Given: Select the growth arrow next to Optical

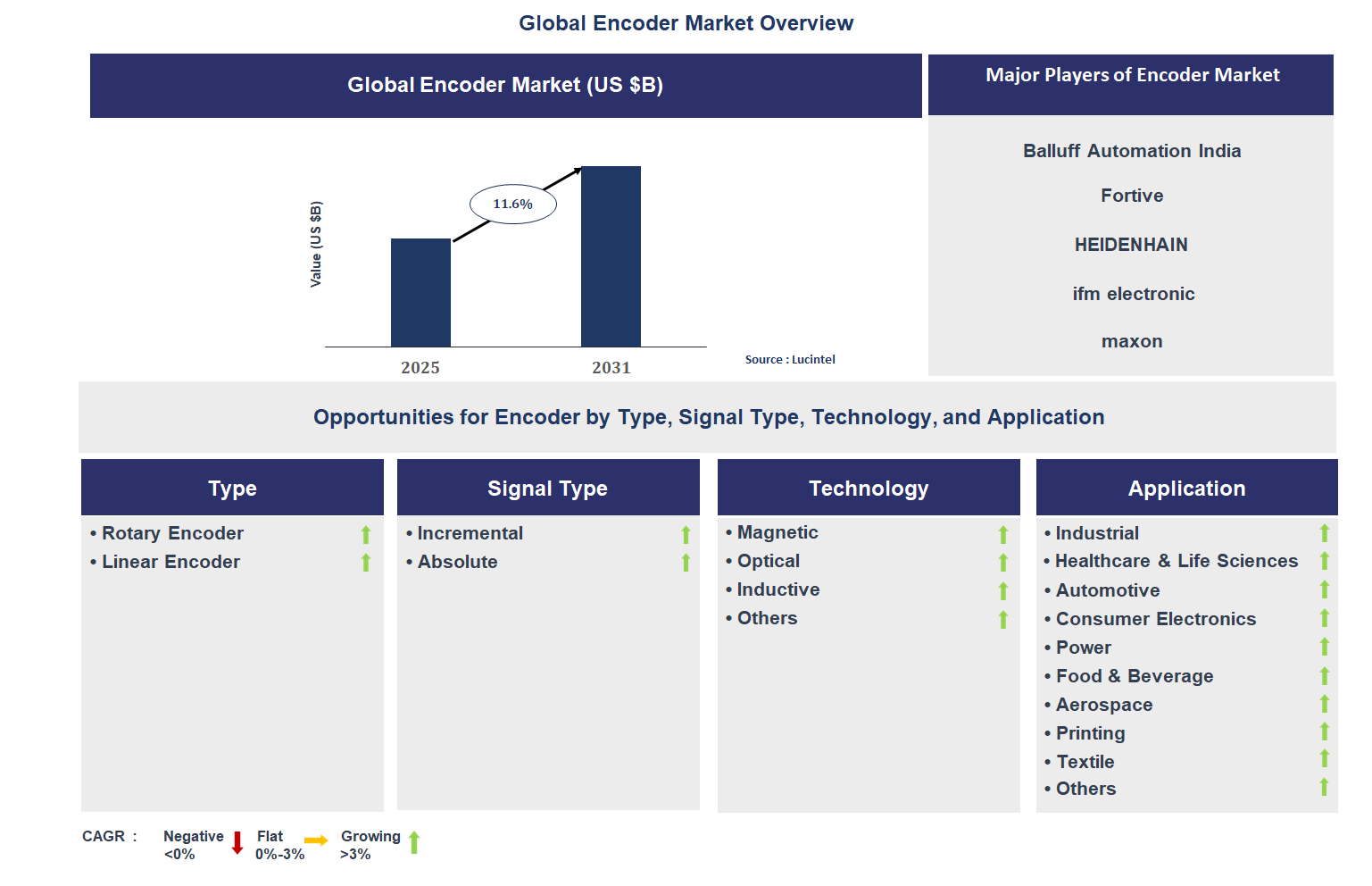Looking at the screenshot, I should click(1002, 561).
